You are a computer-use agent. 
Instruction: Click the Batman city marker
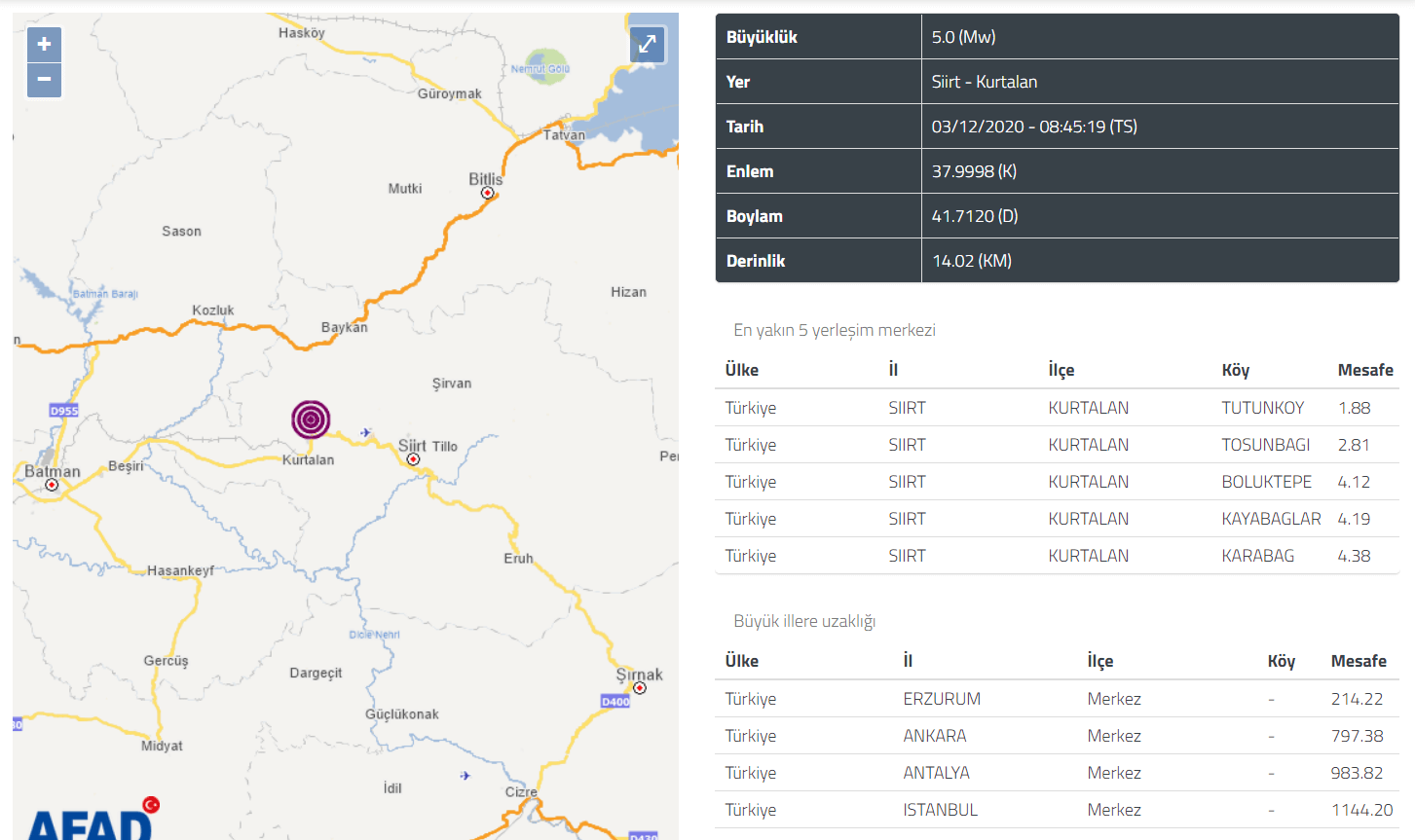point(52,485)
